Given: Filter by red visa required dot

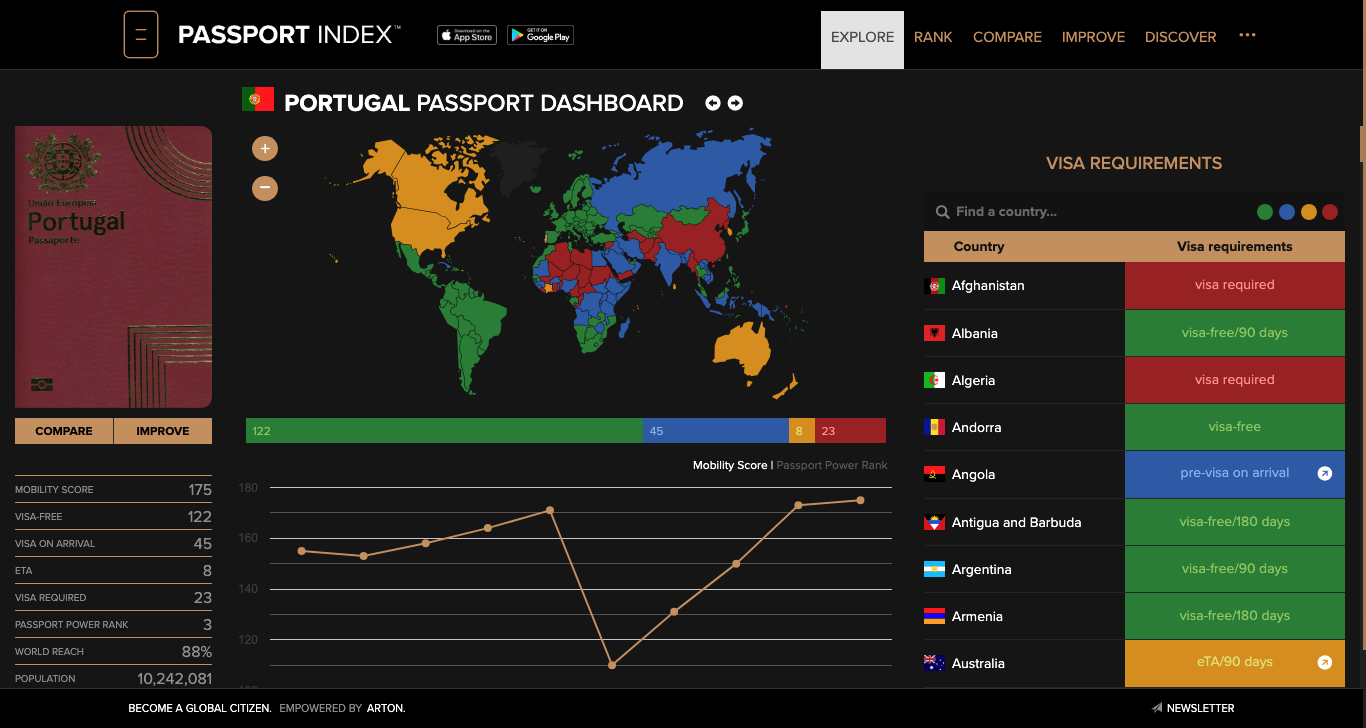Looking at the screenshot, I should tap(1330, 212).
